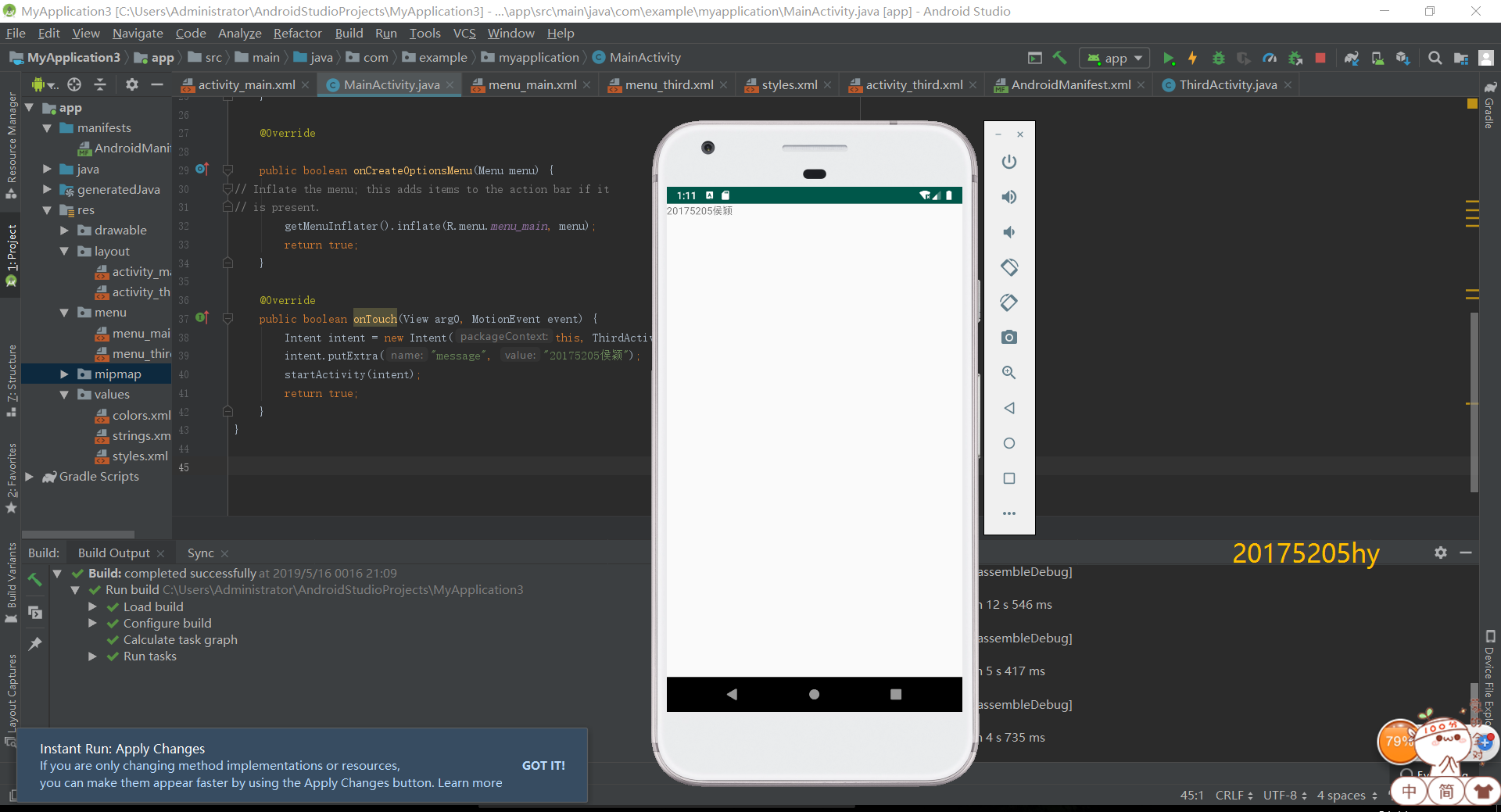
Task: Open Search Everywhere magnifier in toolbar
Action: [x=1435, y=58]
